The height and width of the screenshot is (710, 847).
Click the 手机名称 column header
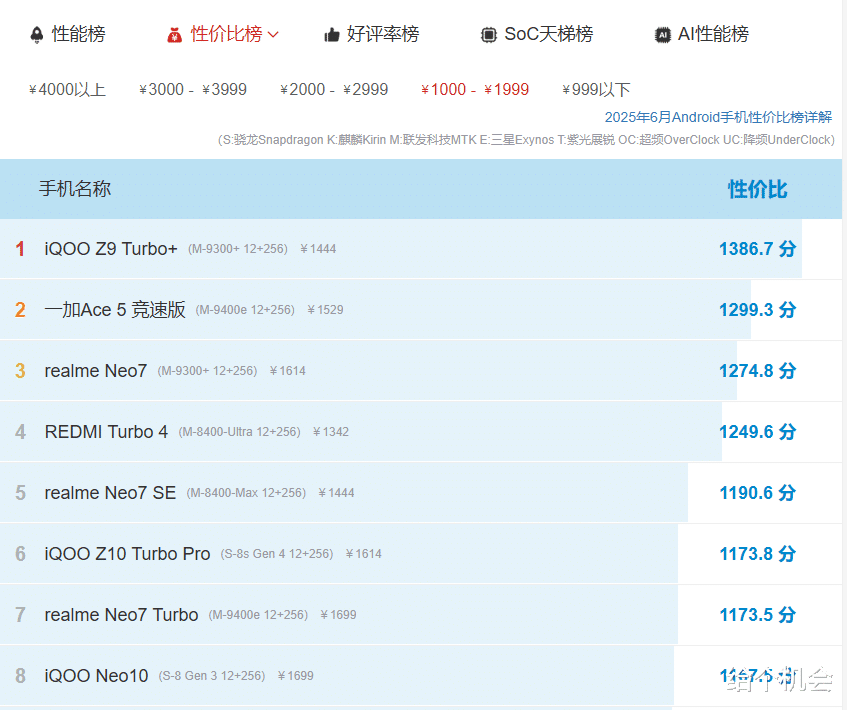tap(75, 189)
